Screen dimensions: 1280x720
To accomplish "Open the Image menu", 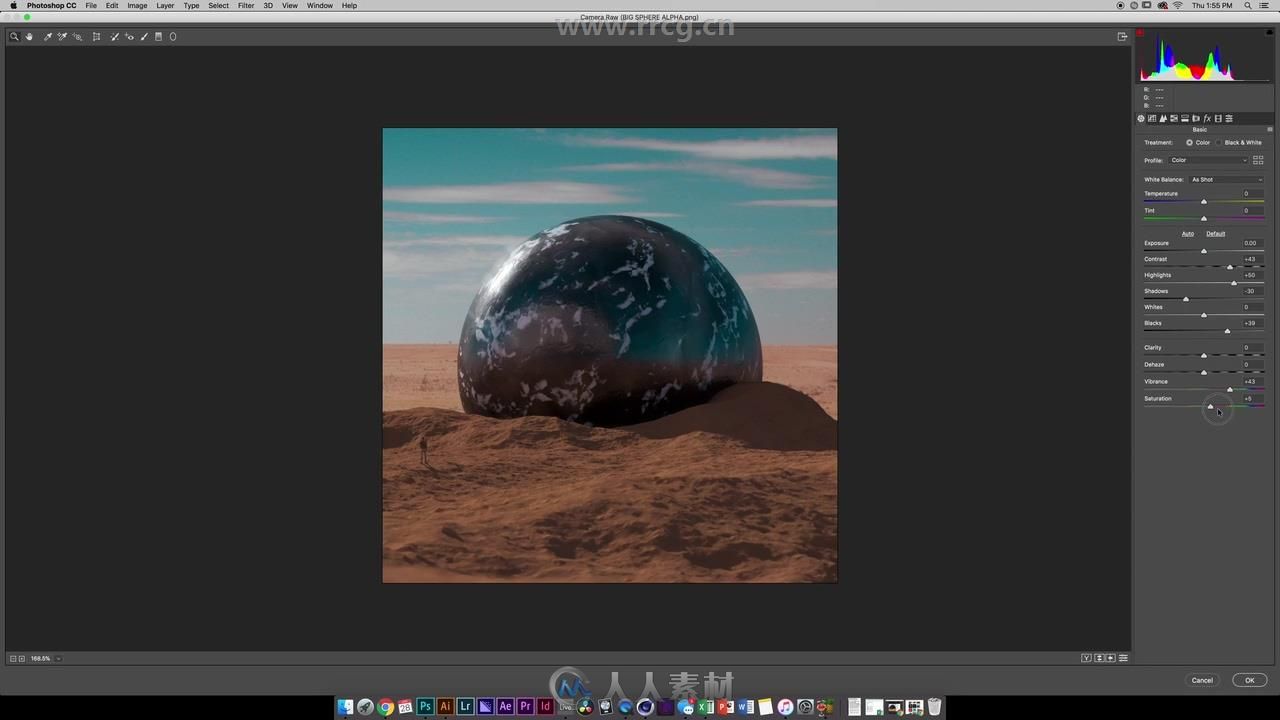I will coord(137,6).
